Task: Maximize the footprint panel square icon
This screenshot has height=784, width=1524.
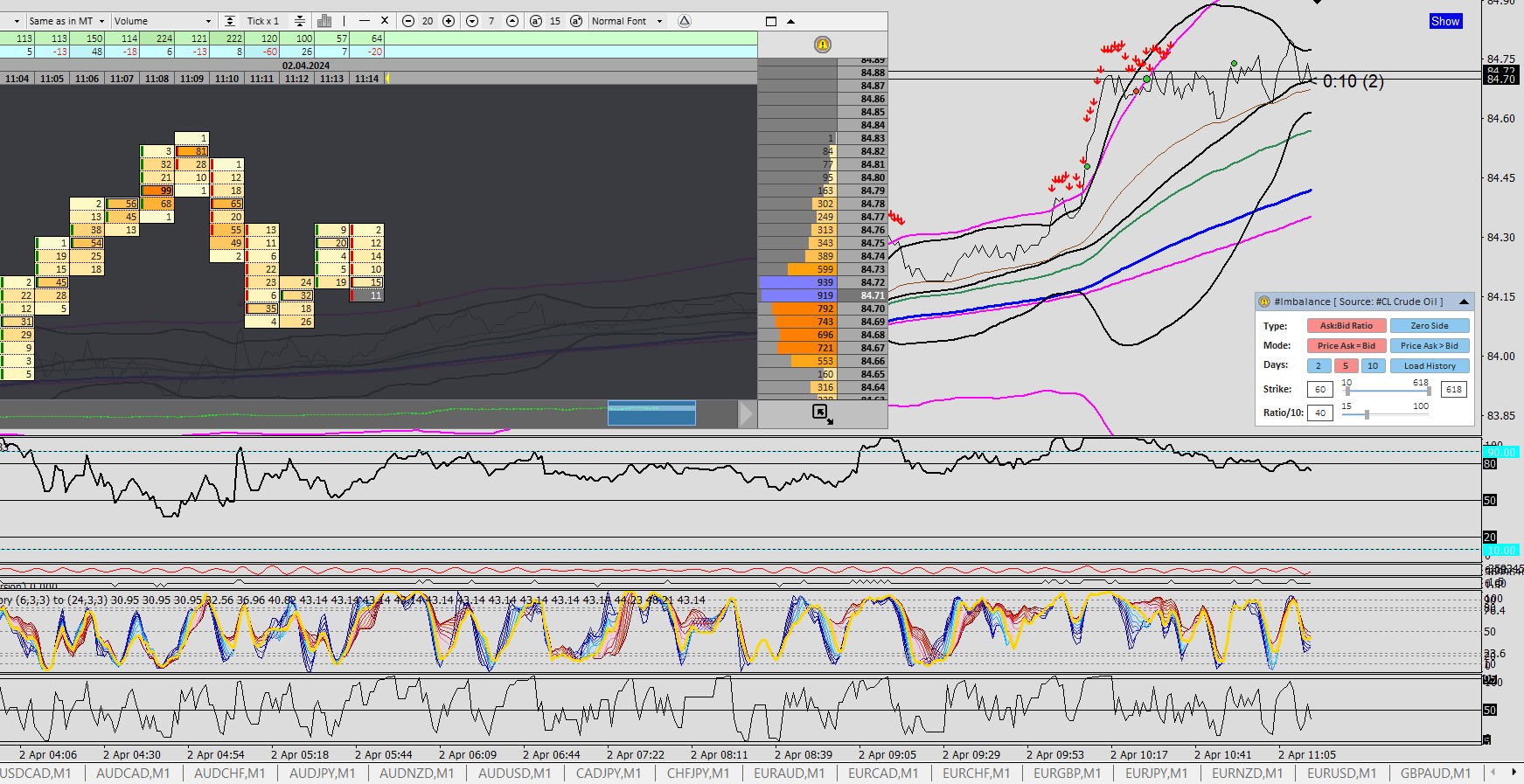Action: pyautogui.click(x=771, y=21)
